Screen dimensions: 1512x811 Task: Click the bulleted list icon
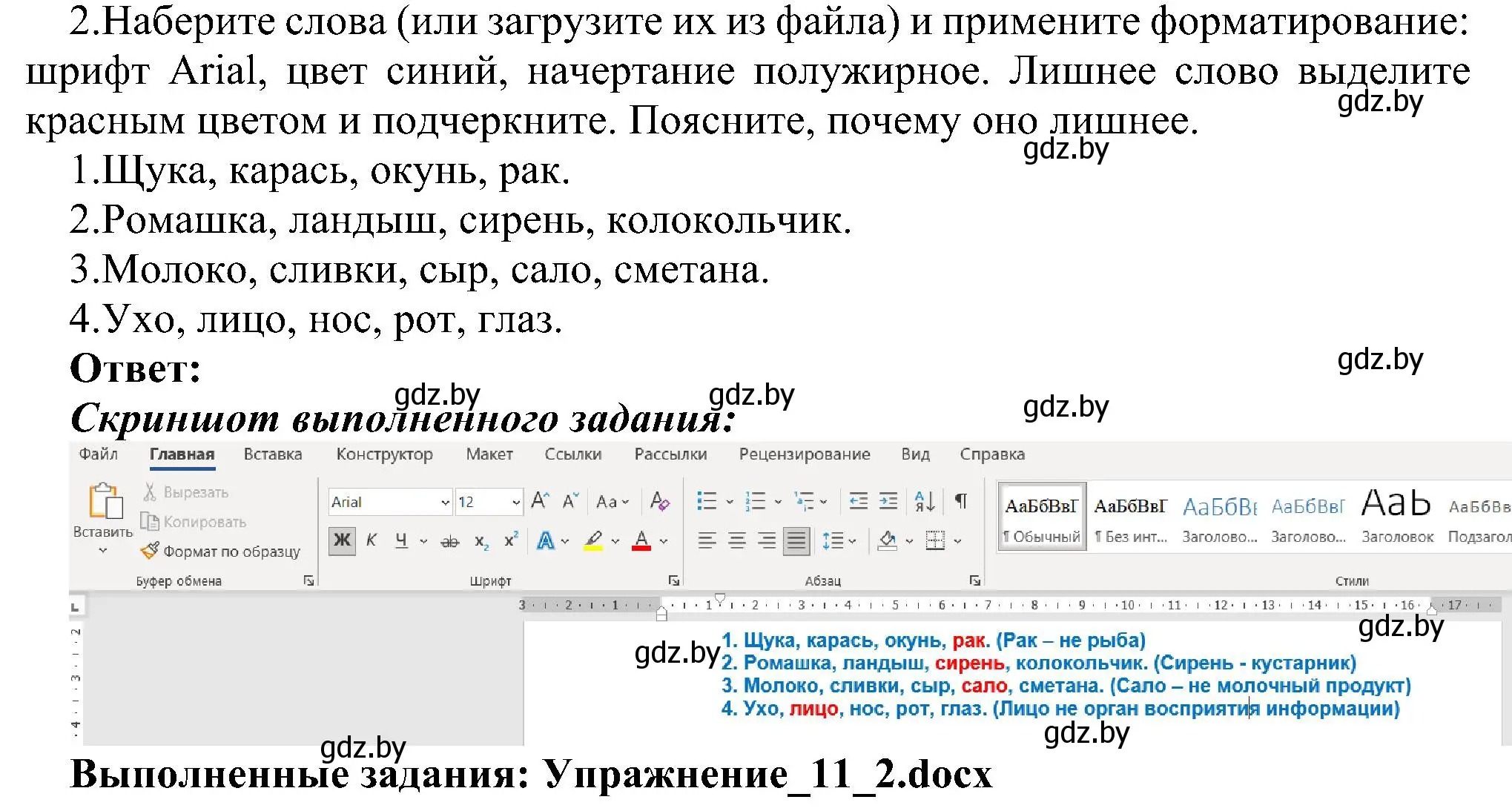707,502
